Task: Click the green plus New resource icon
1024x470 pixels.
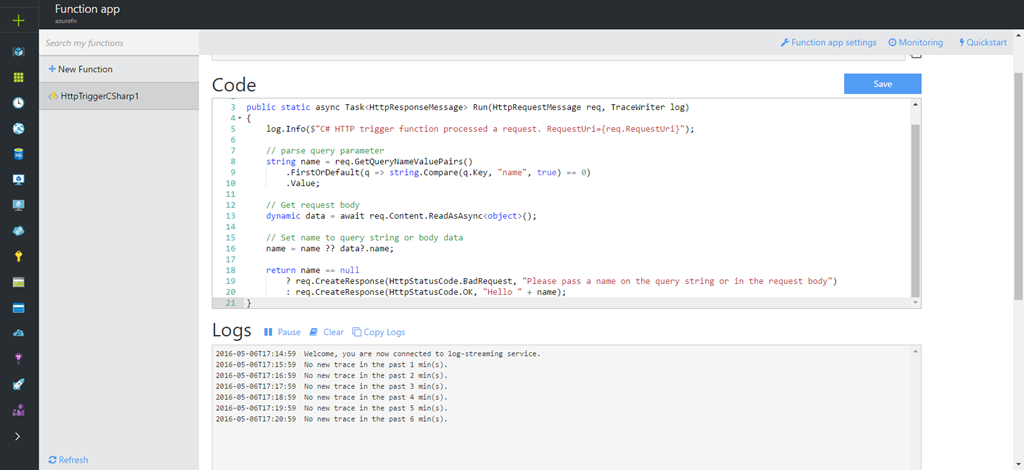Action: (x=18, y=20)
